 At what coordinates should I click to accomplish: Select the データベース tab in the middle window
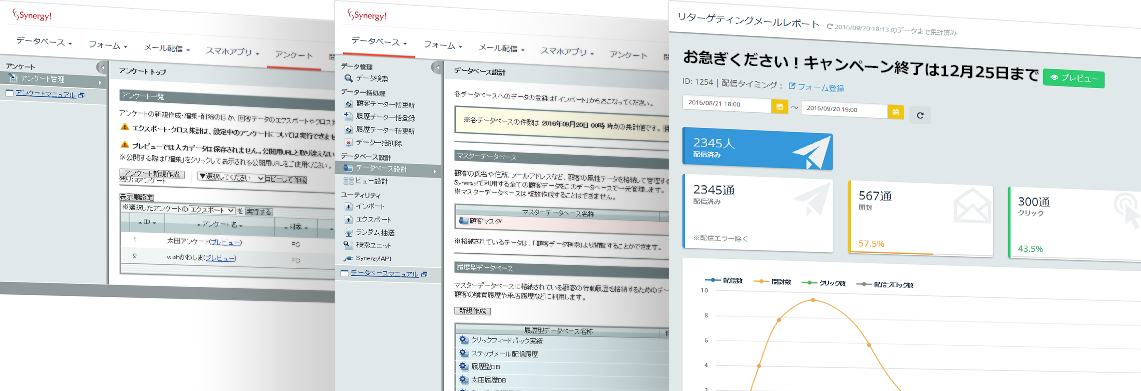[378, 42]
